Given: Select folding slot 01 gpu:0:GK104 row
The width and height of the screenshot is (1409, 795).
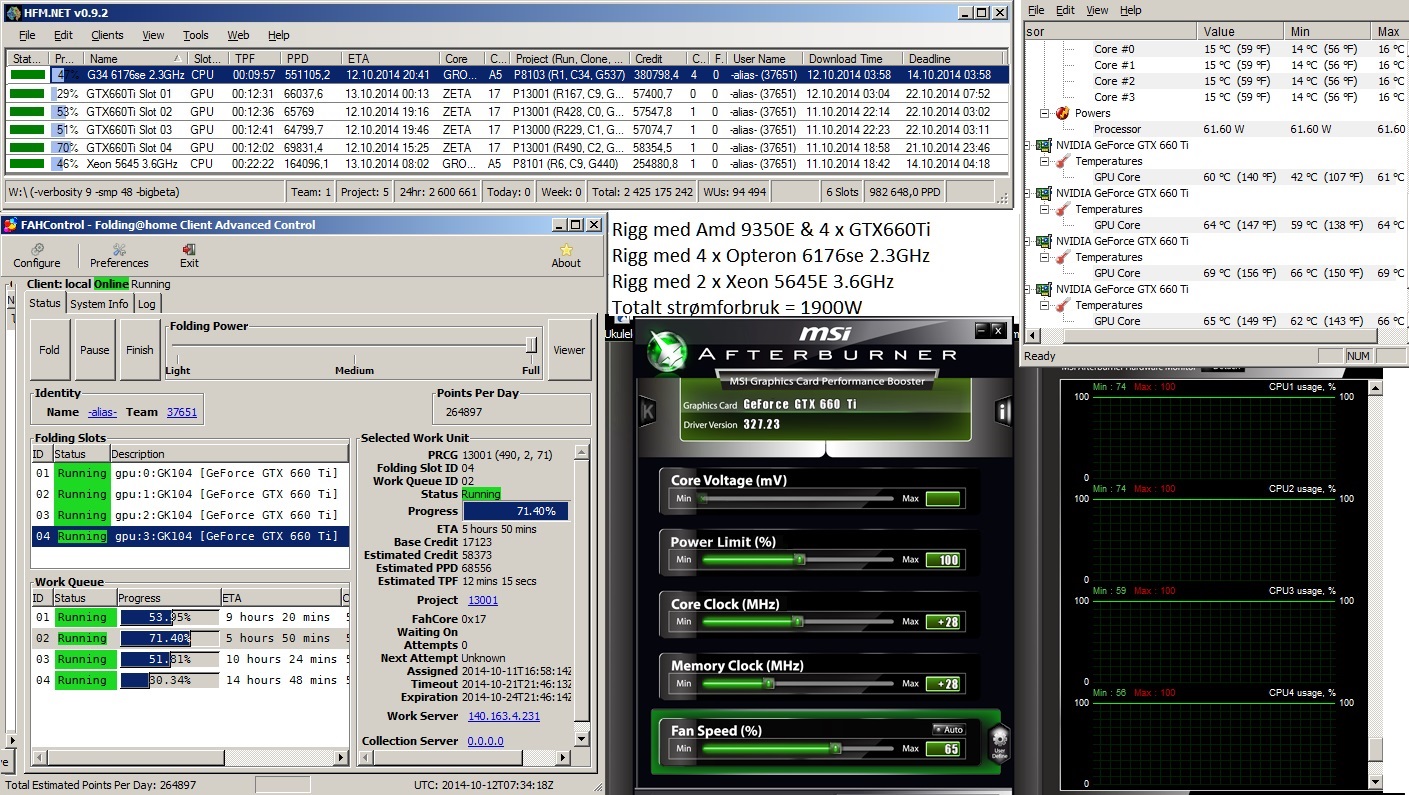Looking at the screenshot, I should coord(190,473).
